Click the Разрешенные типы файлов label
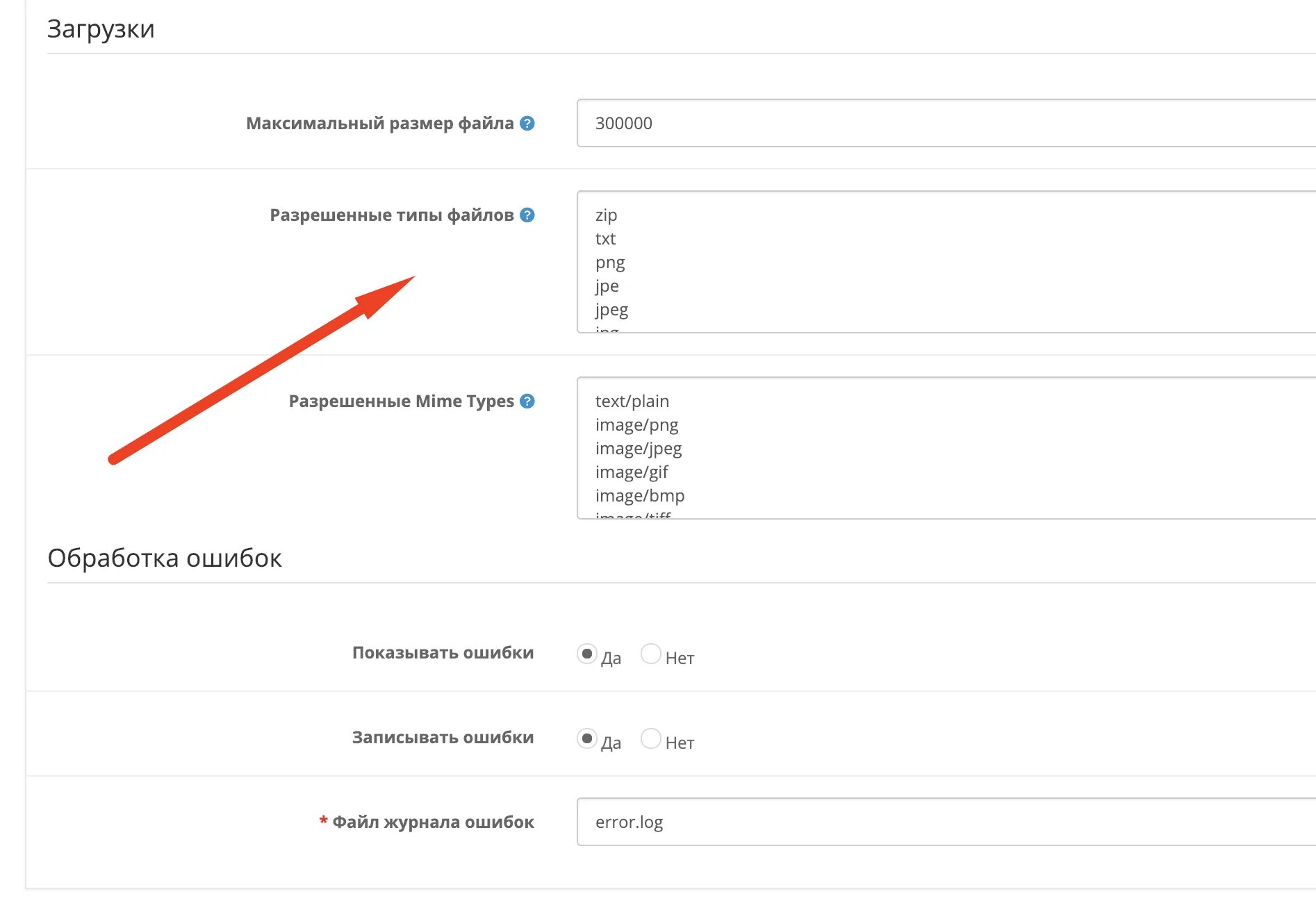Image resolution: width=1316 pixels, height=903 pixels. click(x=392, y=215)
